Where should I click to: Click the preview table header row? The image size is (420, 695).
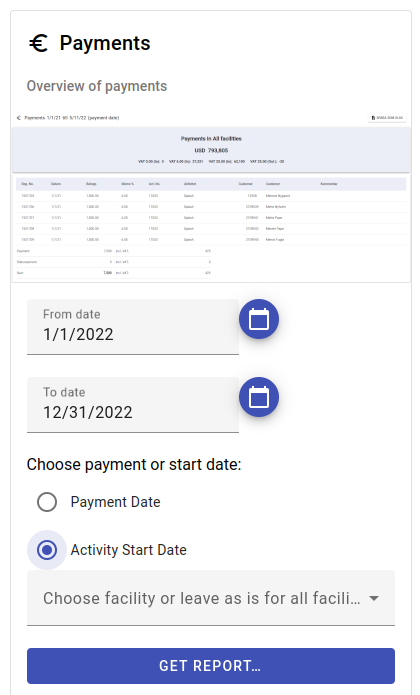(211, 184)
